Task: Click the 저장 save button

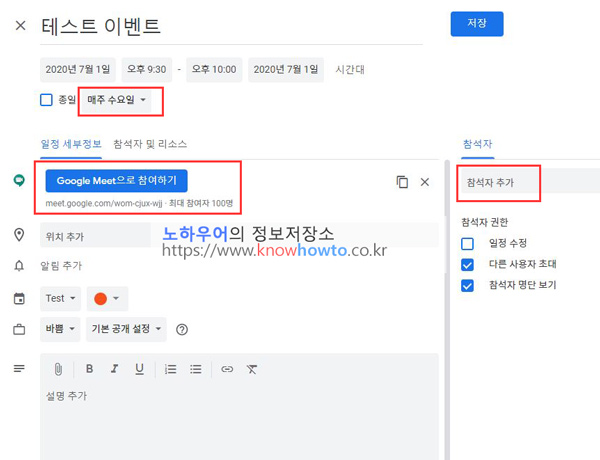Action: [477, 24]
